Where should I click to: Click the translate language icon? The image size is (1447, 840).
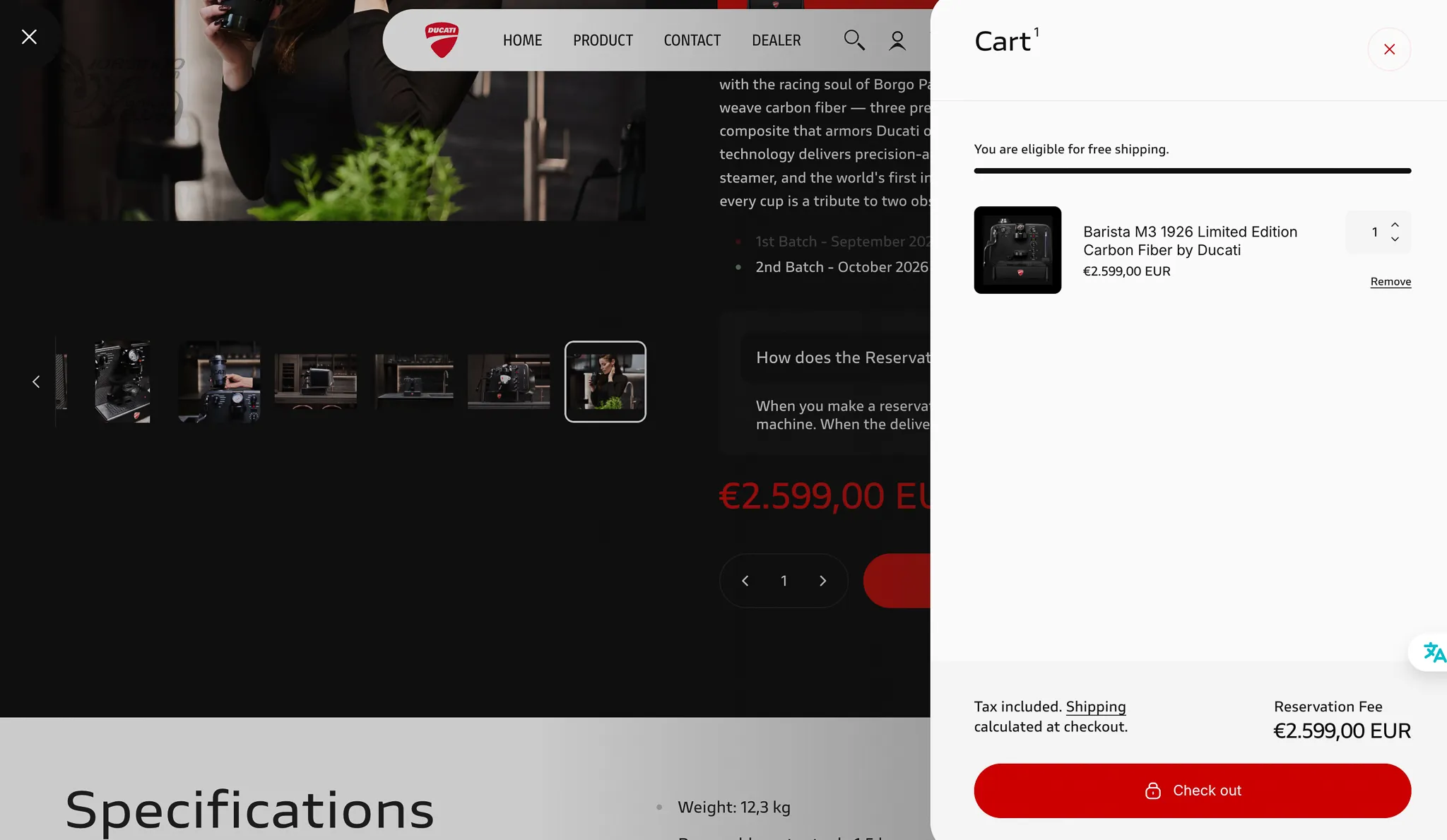pyautogui.click(x=1434, y=652)
